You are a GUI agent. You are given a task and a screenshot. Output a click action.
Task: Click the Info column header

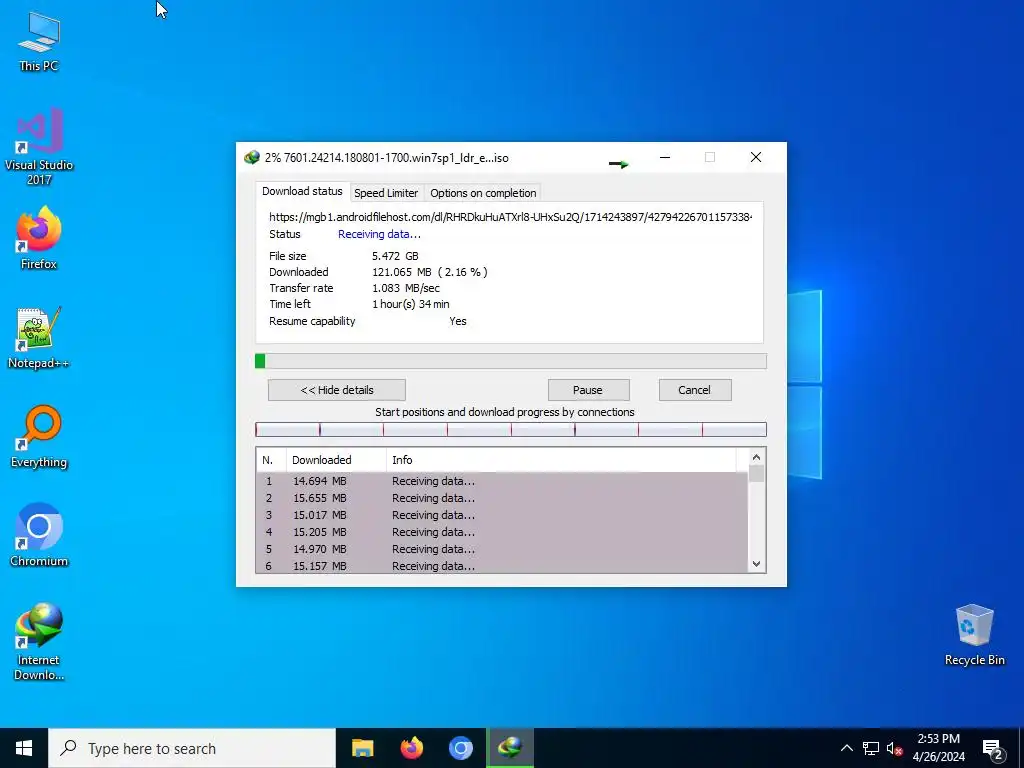coord(562,460)
